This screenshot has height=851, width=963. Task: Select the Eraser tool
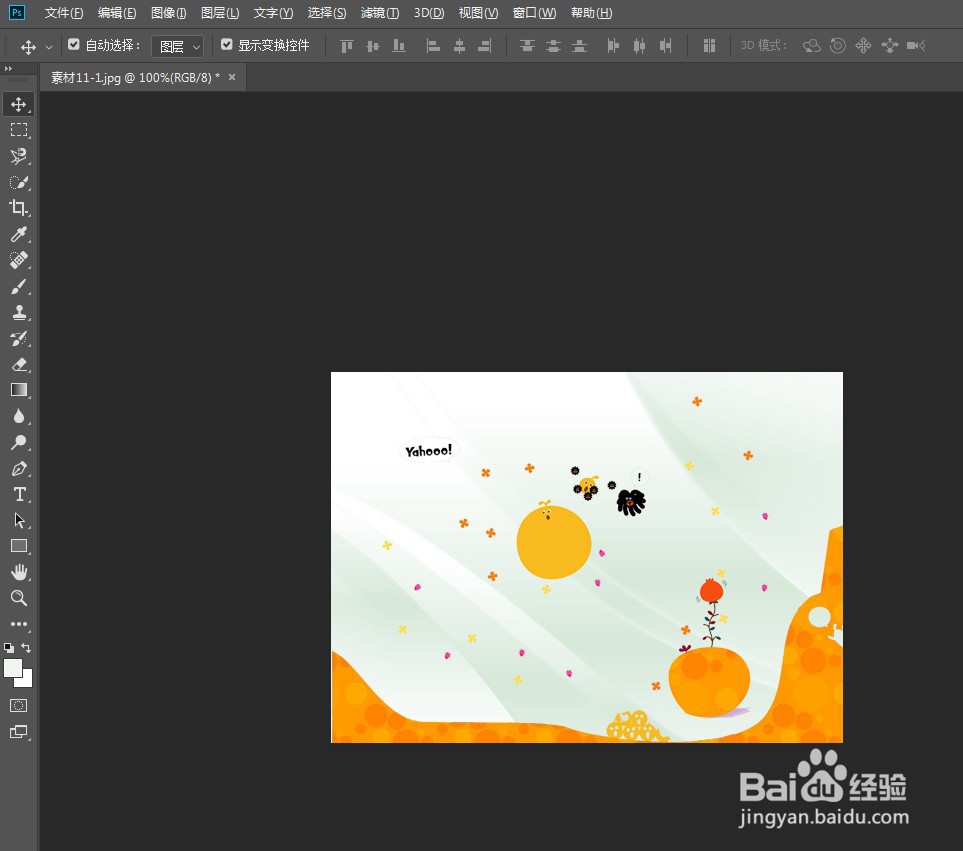(18, 365)
